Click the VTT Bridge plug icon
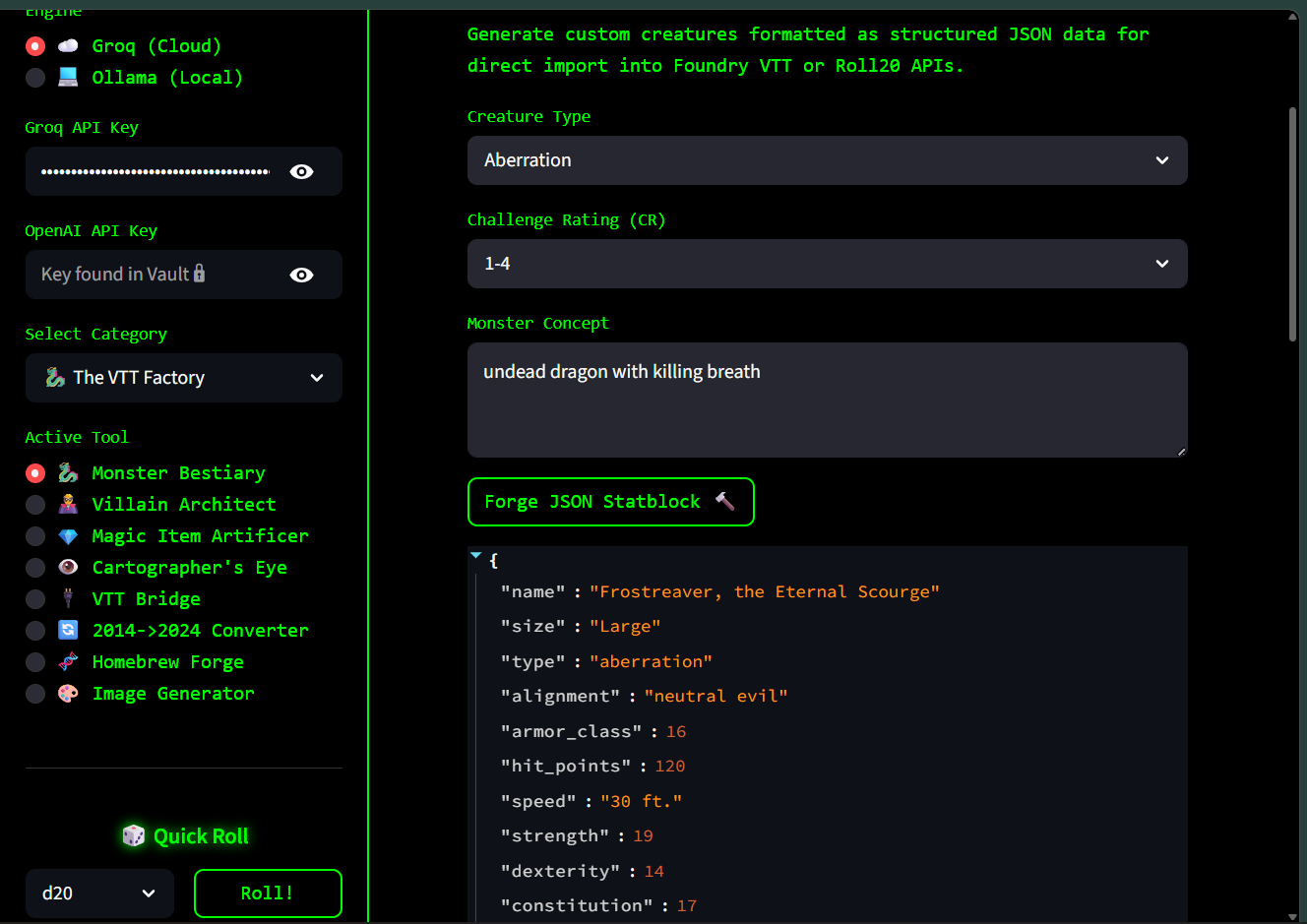 (68, 598)
